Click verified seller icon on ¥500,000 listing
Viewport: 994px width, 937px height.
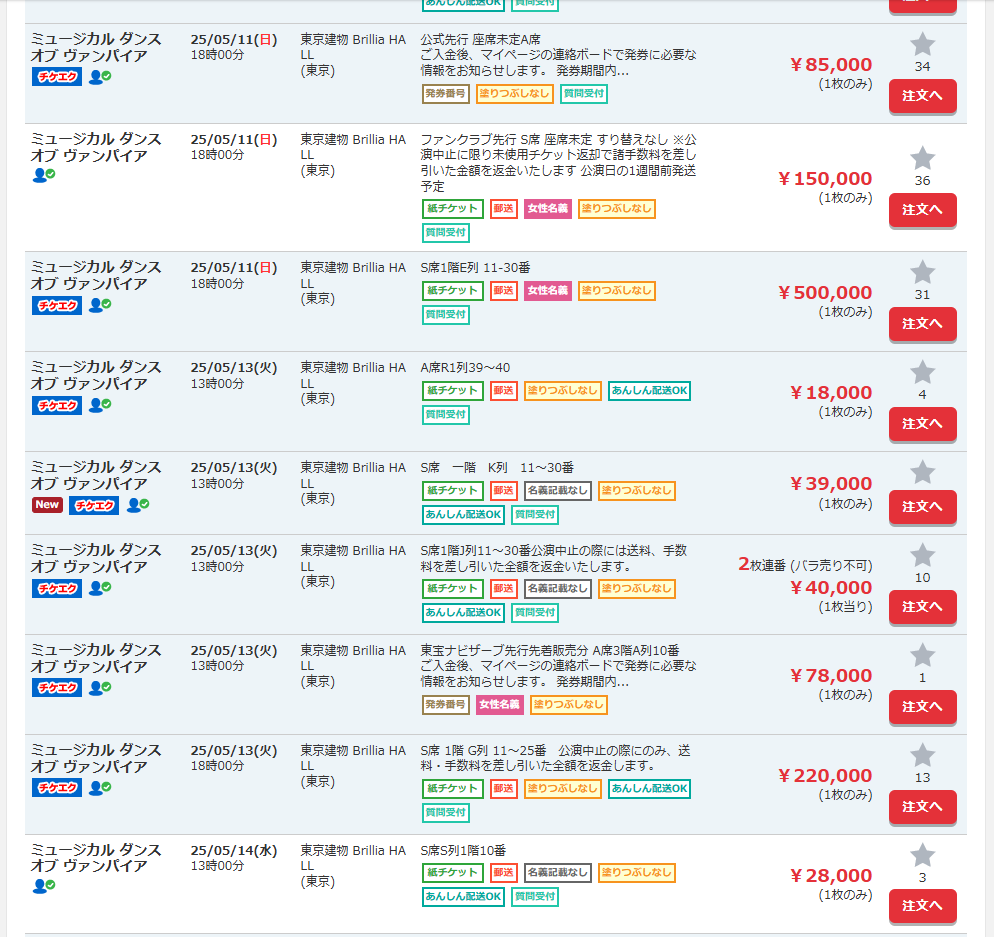[x=100, y=305]
